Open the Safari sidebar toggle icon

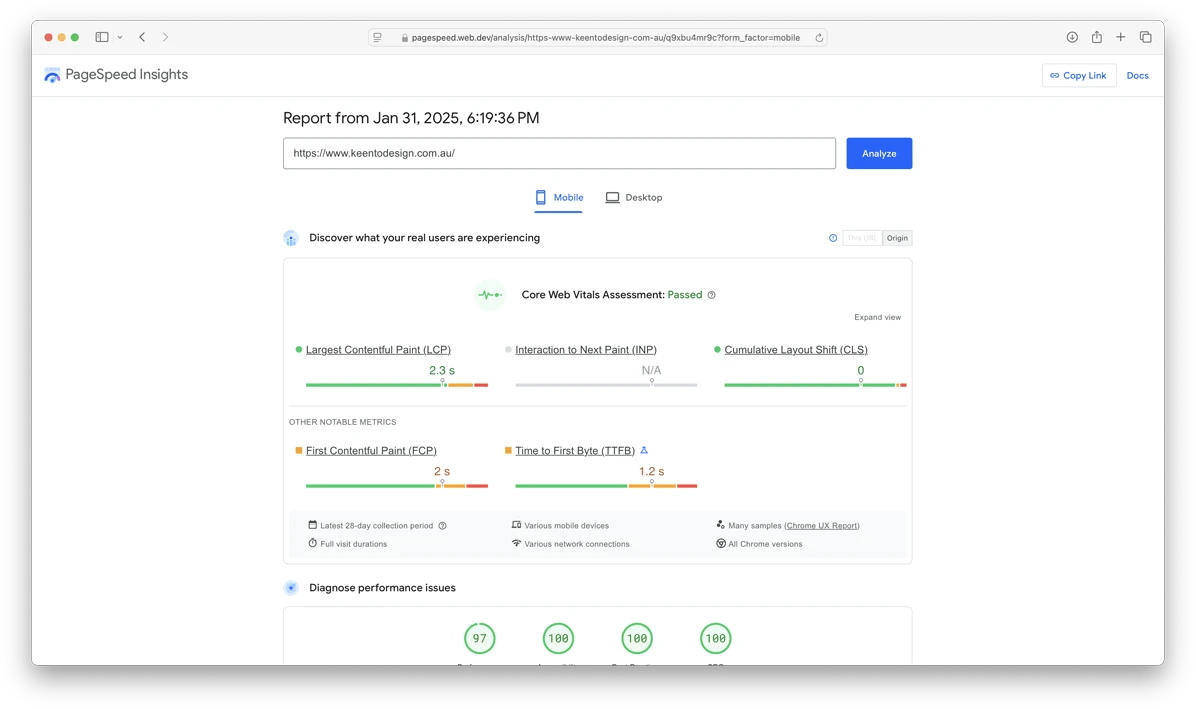click(101, 37)
